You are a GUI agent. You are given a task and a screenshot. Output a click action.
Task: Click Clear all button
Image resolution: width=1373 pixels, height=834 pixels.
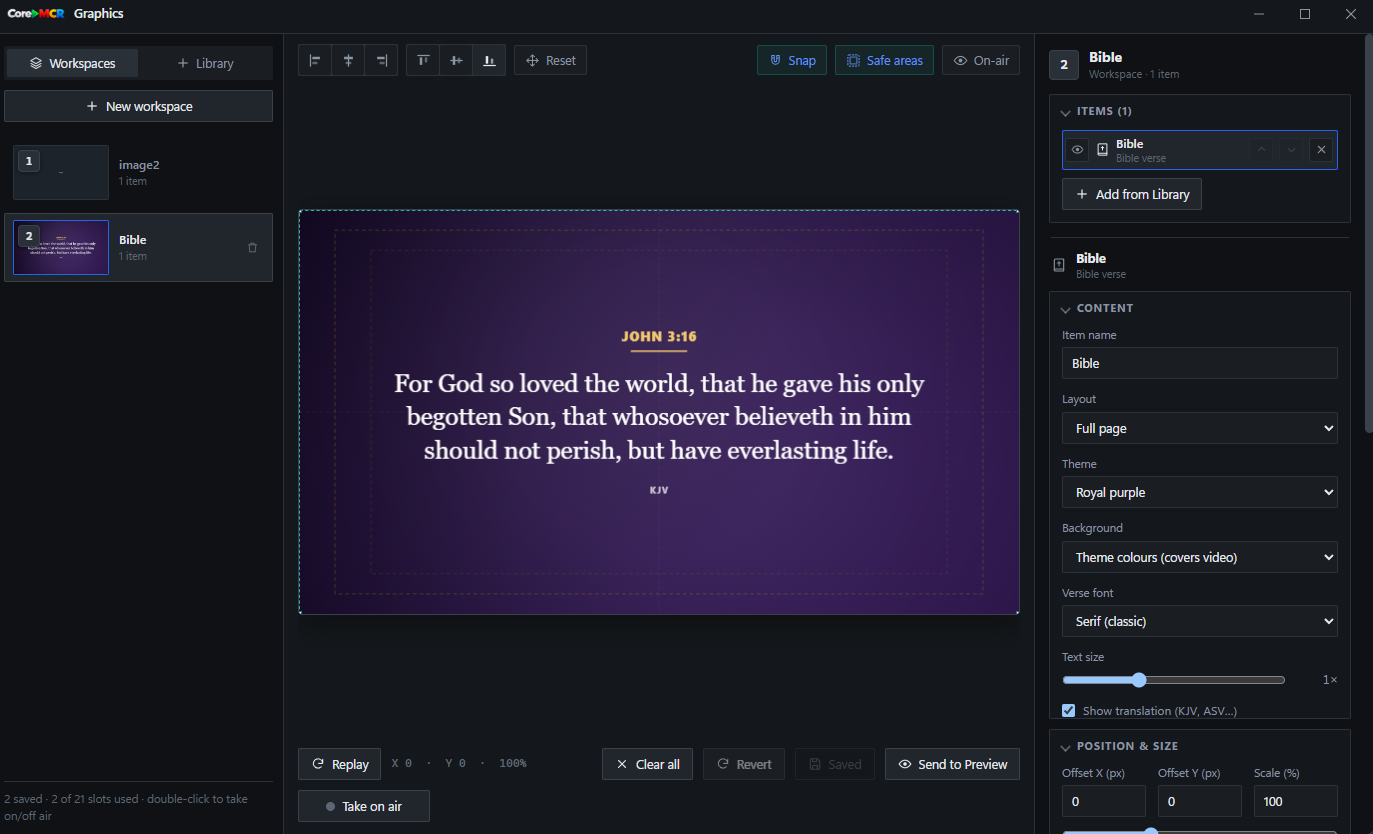point(647,764)
